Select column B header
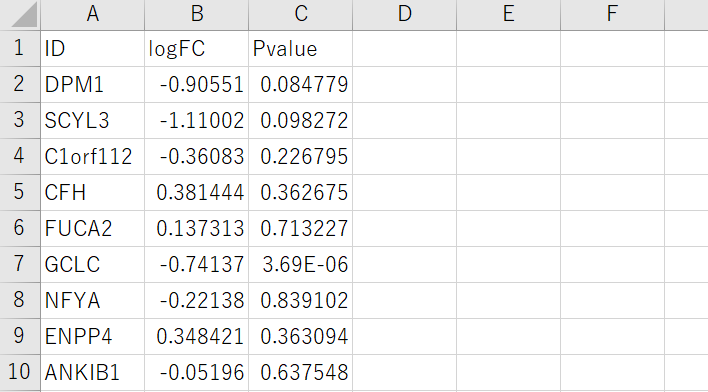This screenshot has height=392, width=708. tap(196, 14)
